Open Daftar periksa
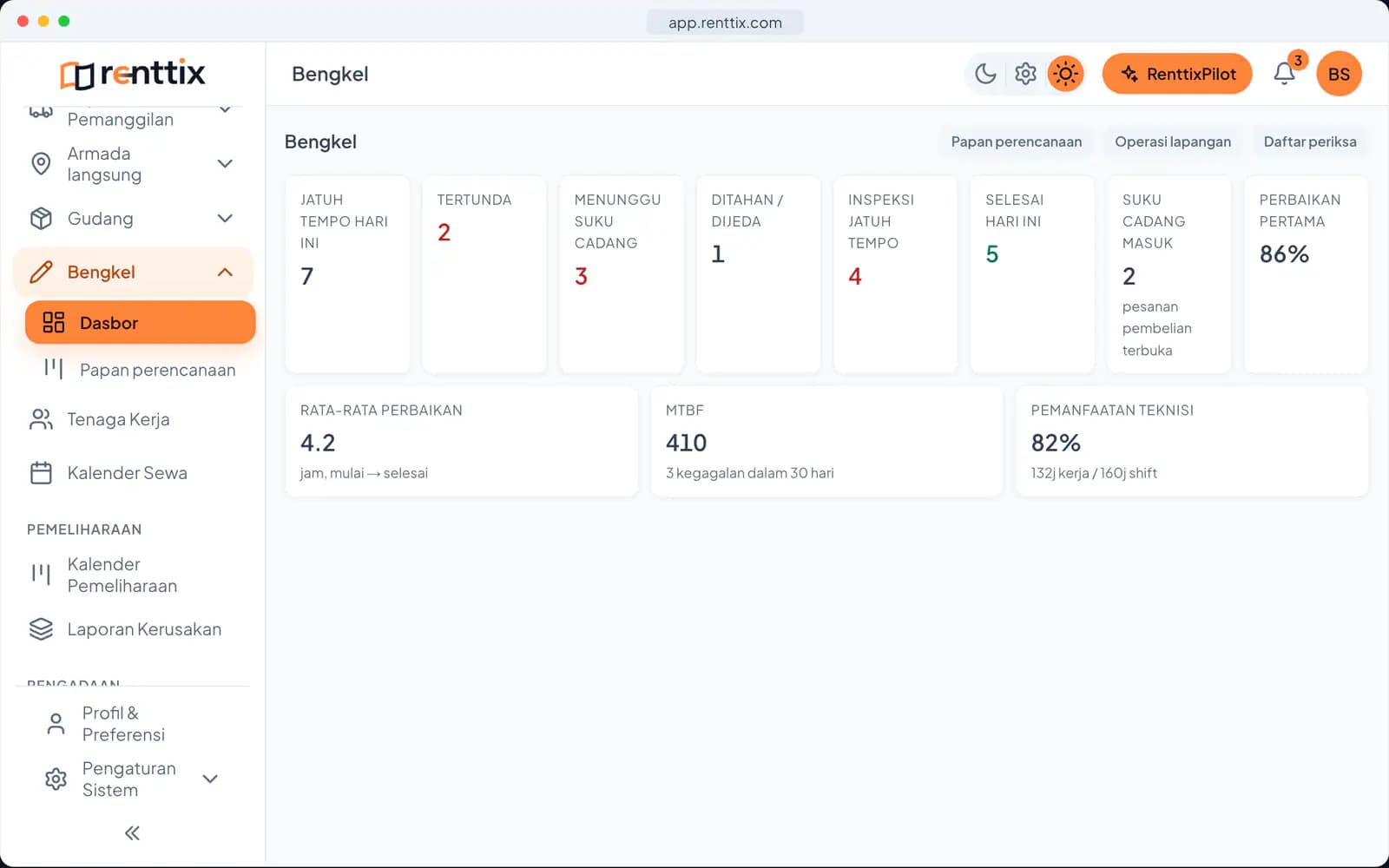1389x868 pixels. (1310, 141)
